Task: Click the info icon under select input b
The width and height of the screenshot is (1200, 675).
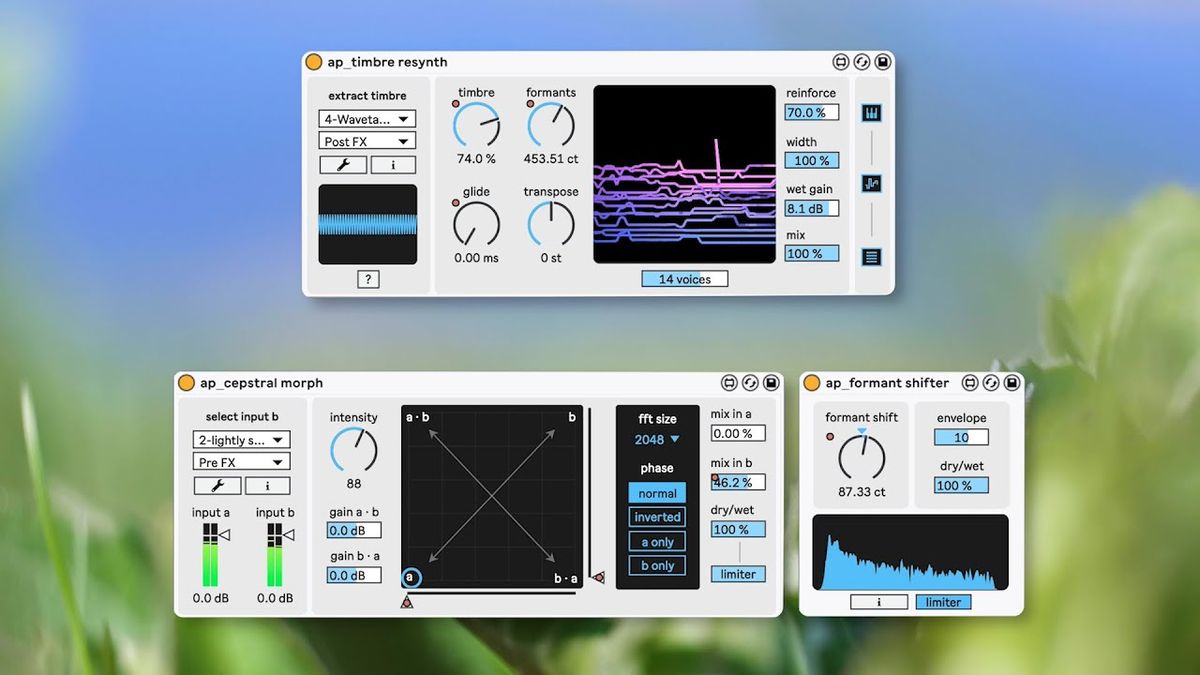Action: pyautogui.click(x=267, y=486)
